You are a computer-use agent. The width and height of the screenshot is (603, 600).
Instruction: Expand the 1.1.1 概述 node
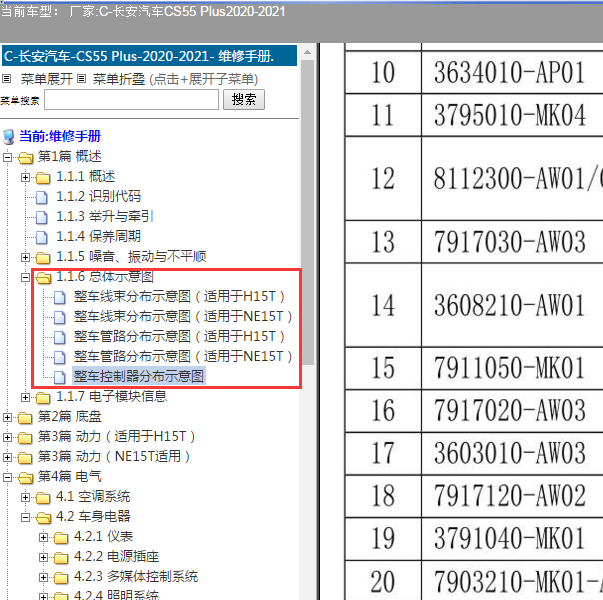(25, 177)
